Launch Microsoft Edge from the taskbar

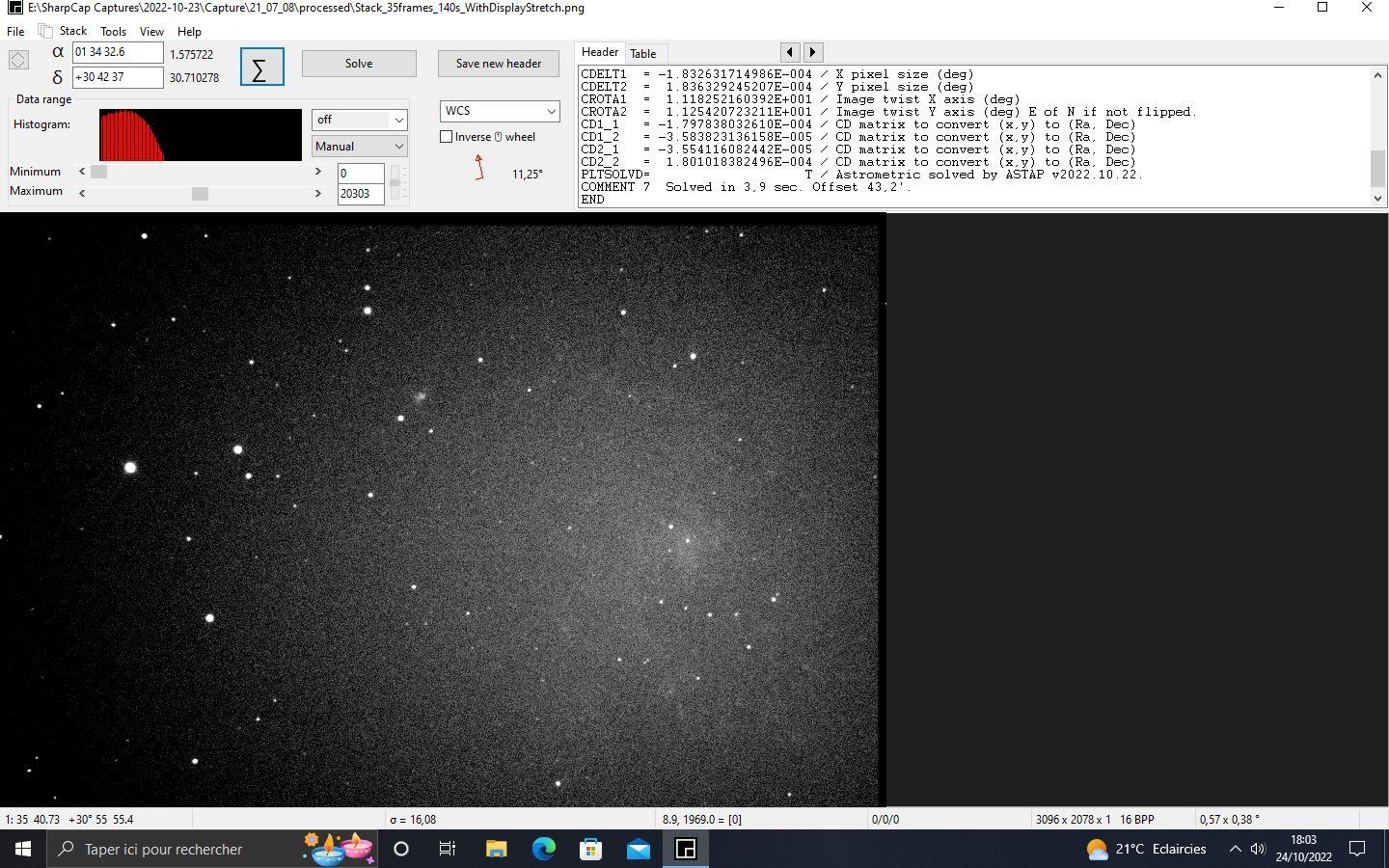tap(544, 849)
